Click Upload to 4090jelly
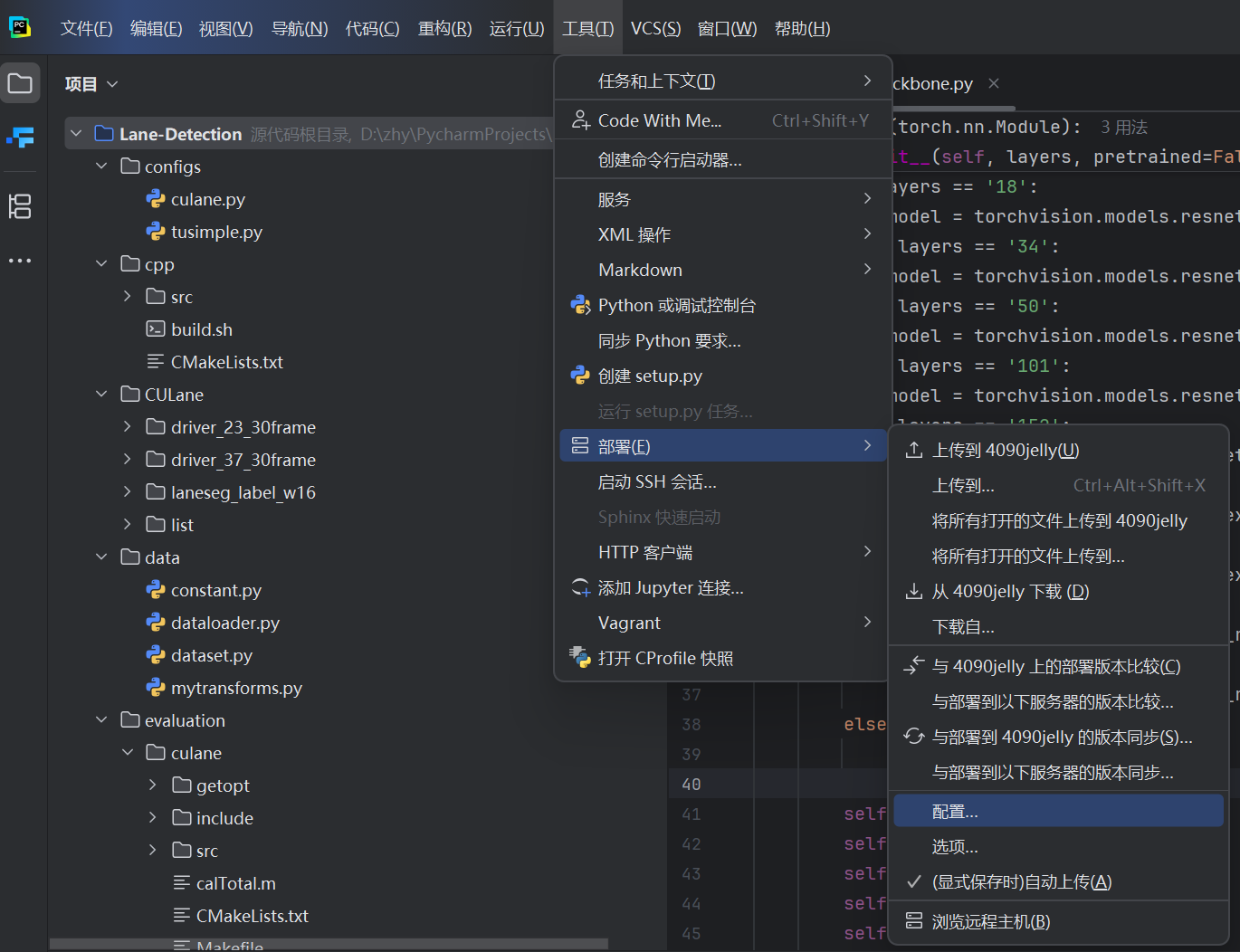Screen dimensions: 1240x952 [1005, 451]
